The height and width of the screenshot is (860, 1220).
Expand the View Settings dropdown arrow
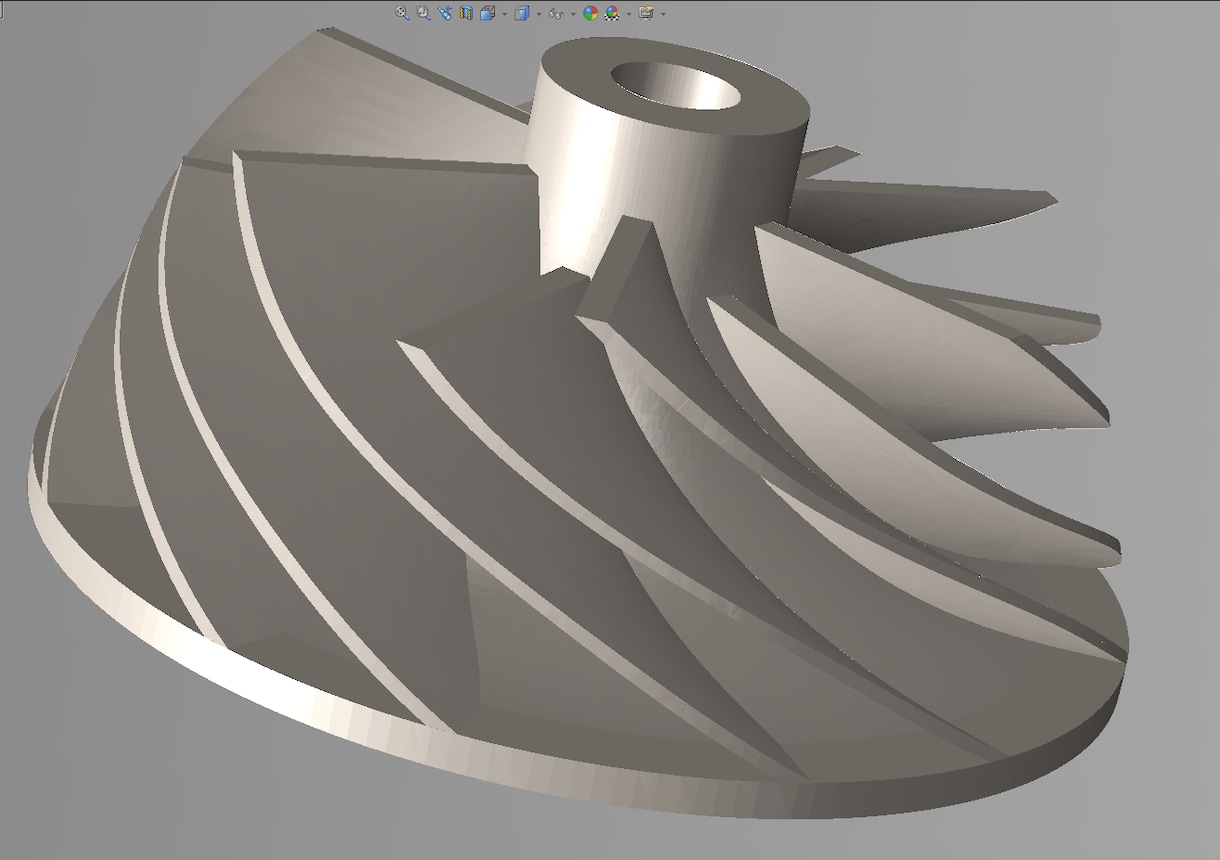663,14
